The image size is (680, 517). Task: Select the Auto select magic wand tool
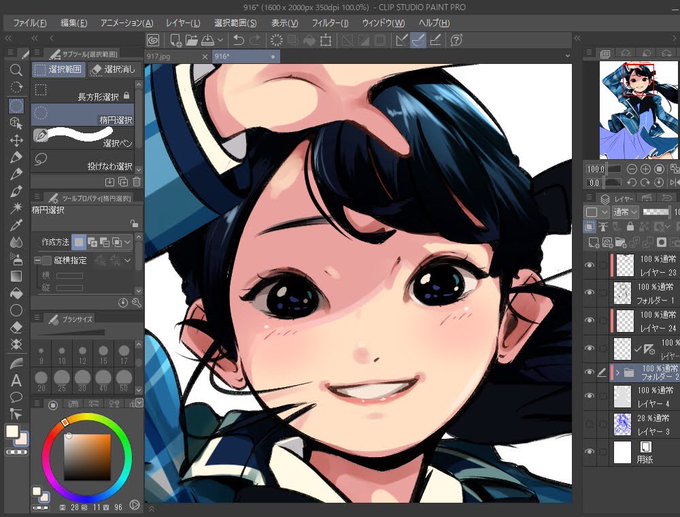pyautogui.click(x=16, y=208)
